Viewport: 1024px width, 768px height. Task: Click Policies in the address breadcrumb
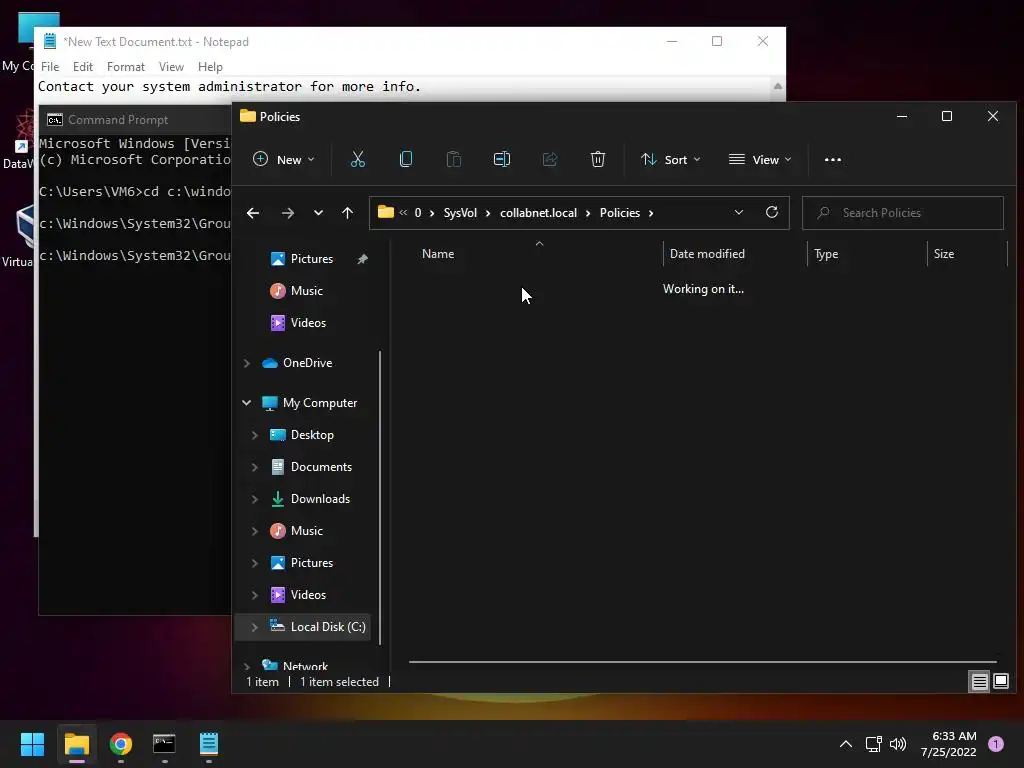(620, 213)
